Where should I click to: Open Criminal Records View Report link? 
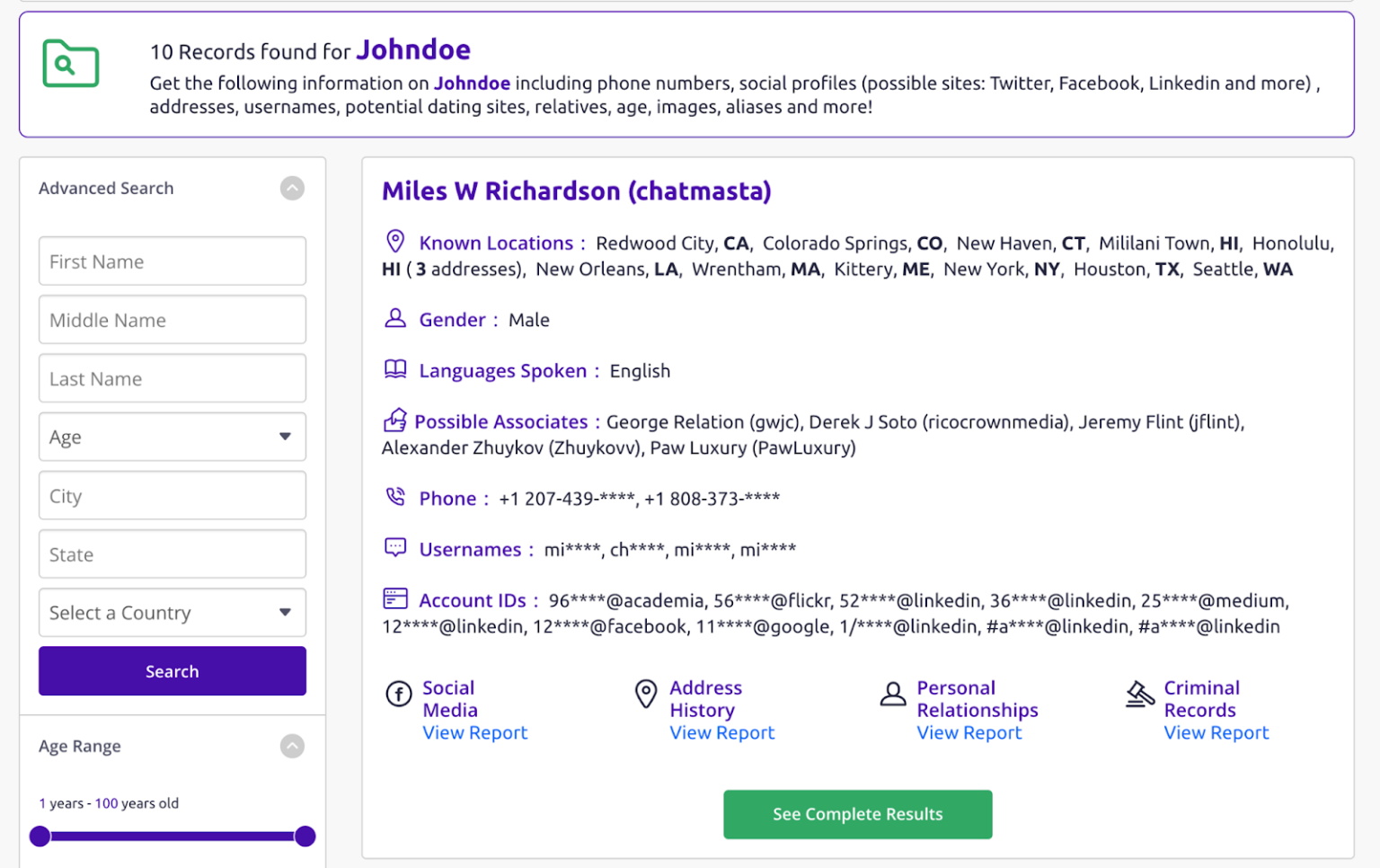(x=1216, y=732)
